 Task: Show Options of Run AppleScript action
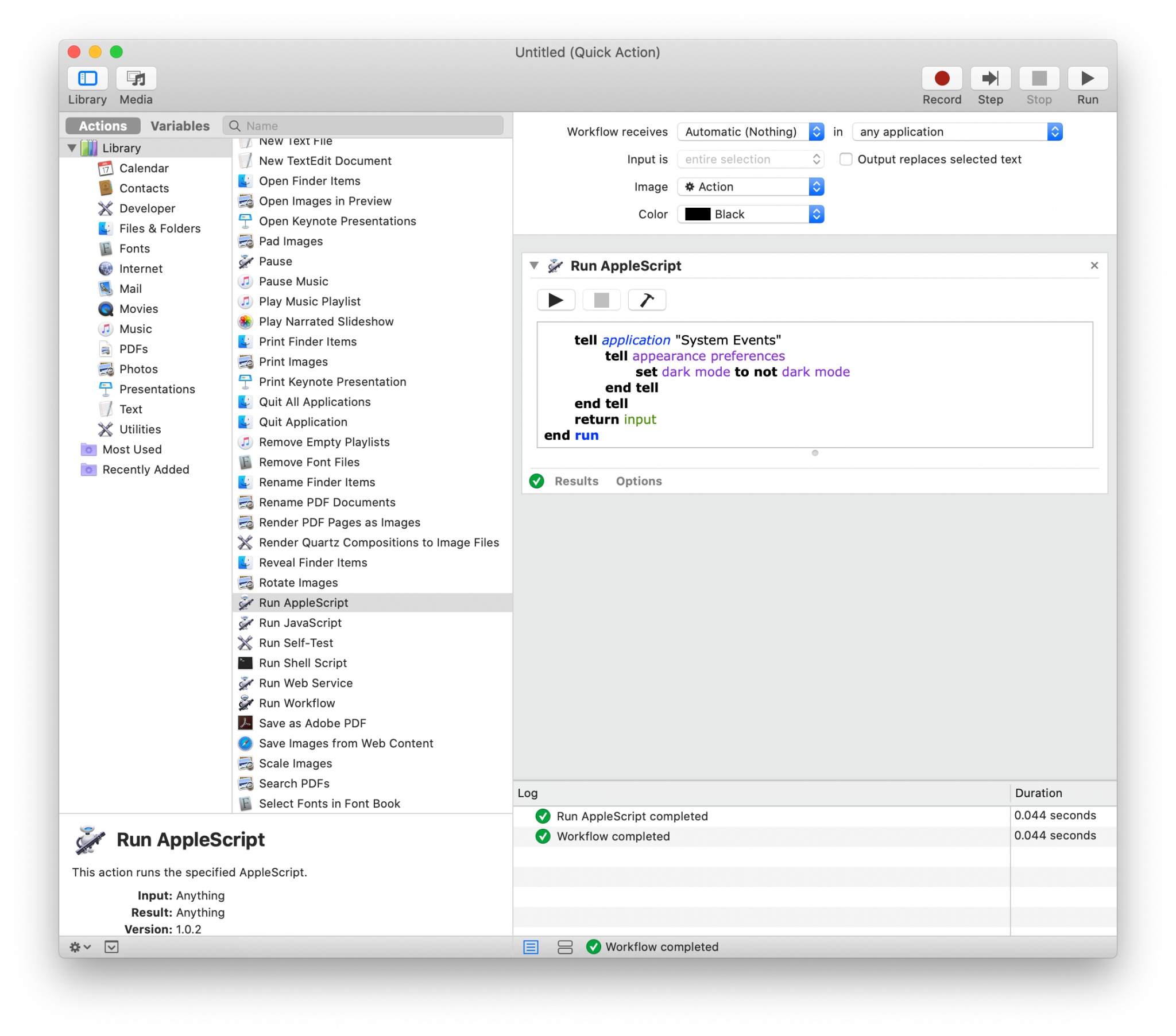click(x=639, y=481)
